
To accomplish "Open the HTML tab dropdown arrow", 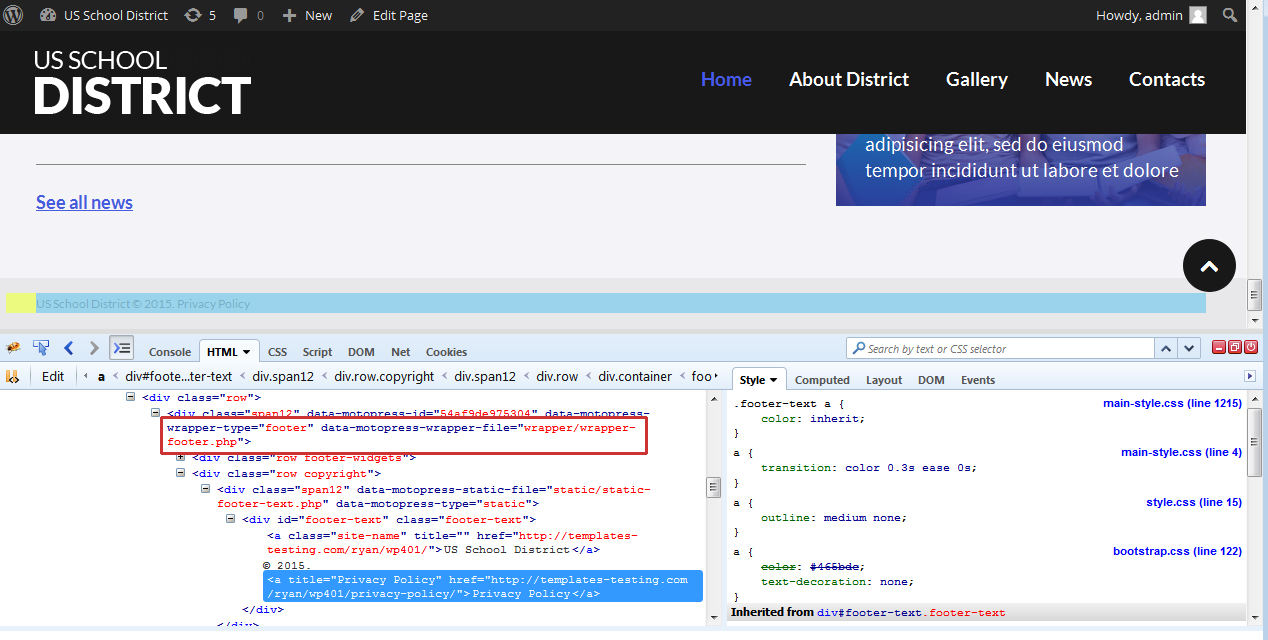I will click(246, 352).
